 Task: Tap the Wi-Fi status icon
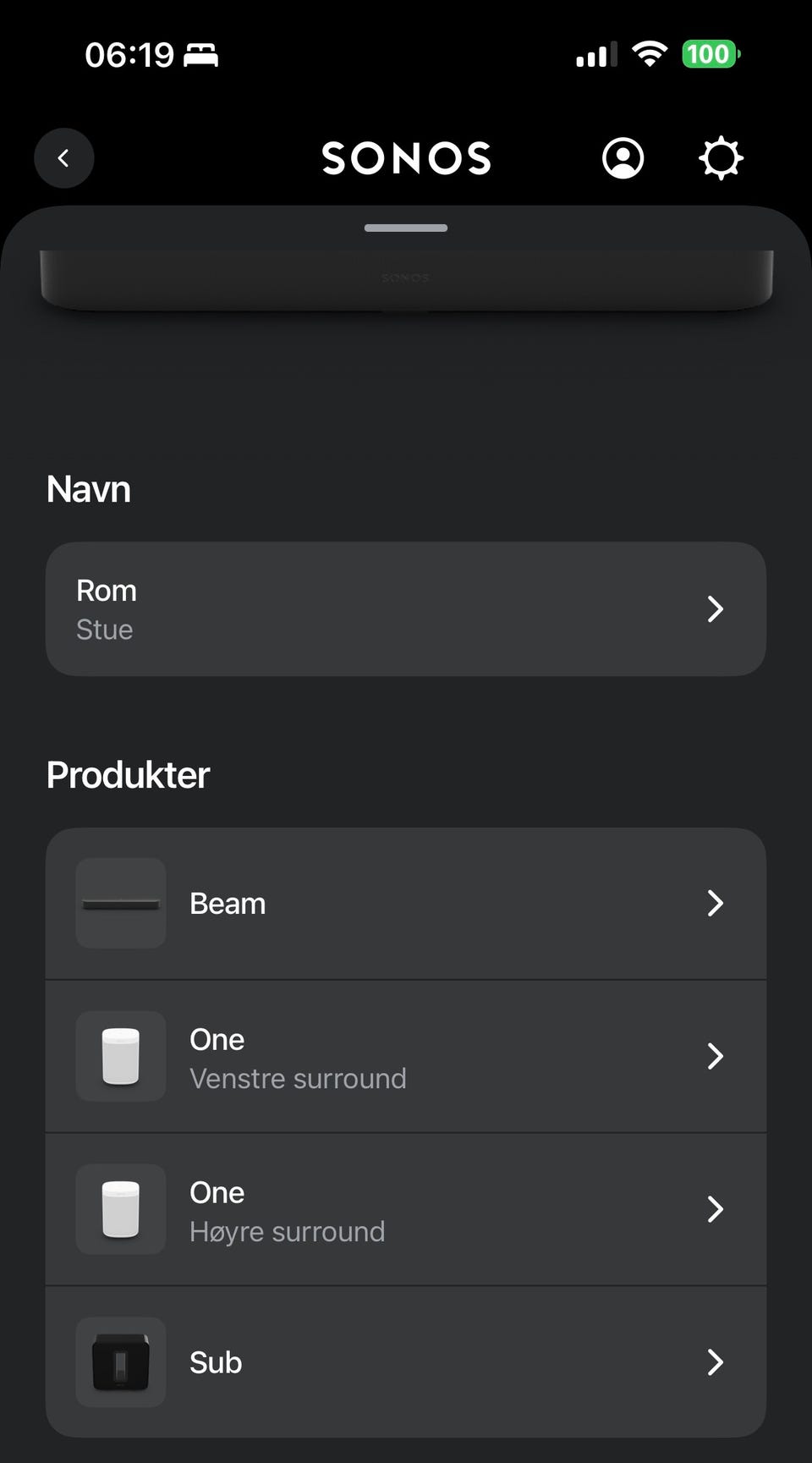tap(650, 55)
